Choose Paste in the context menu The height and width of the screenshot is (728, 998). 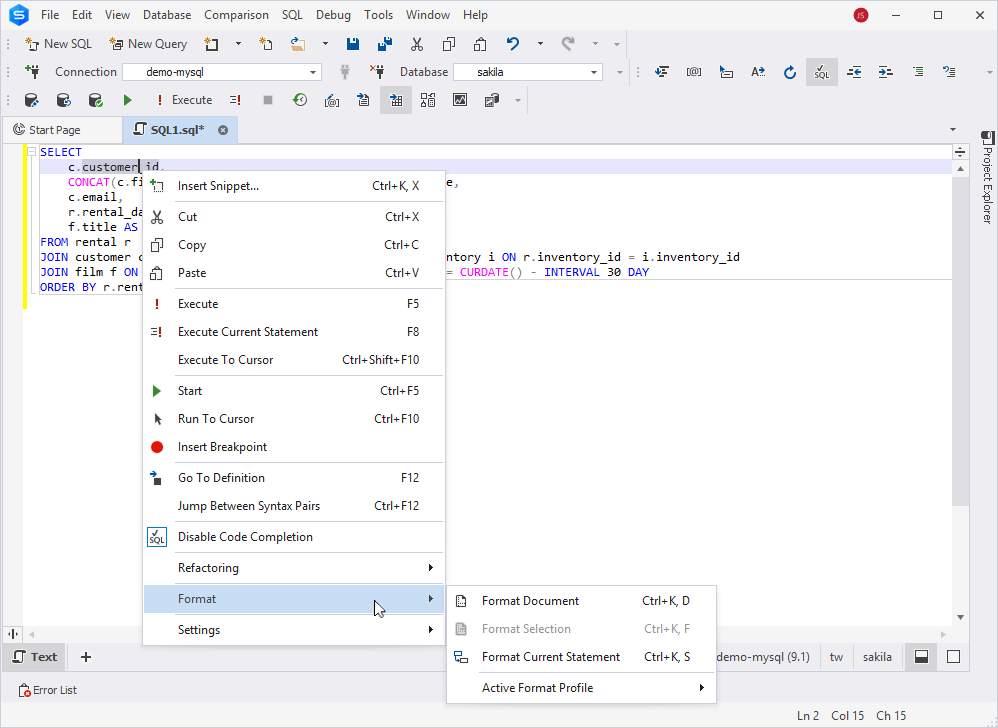[293, 273]
